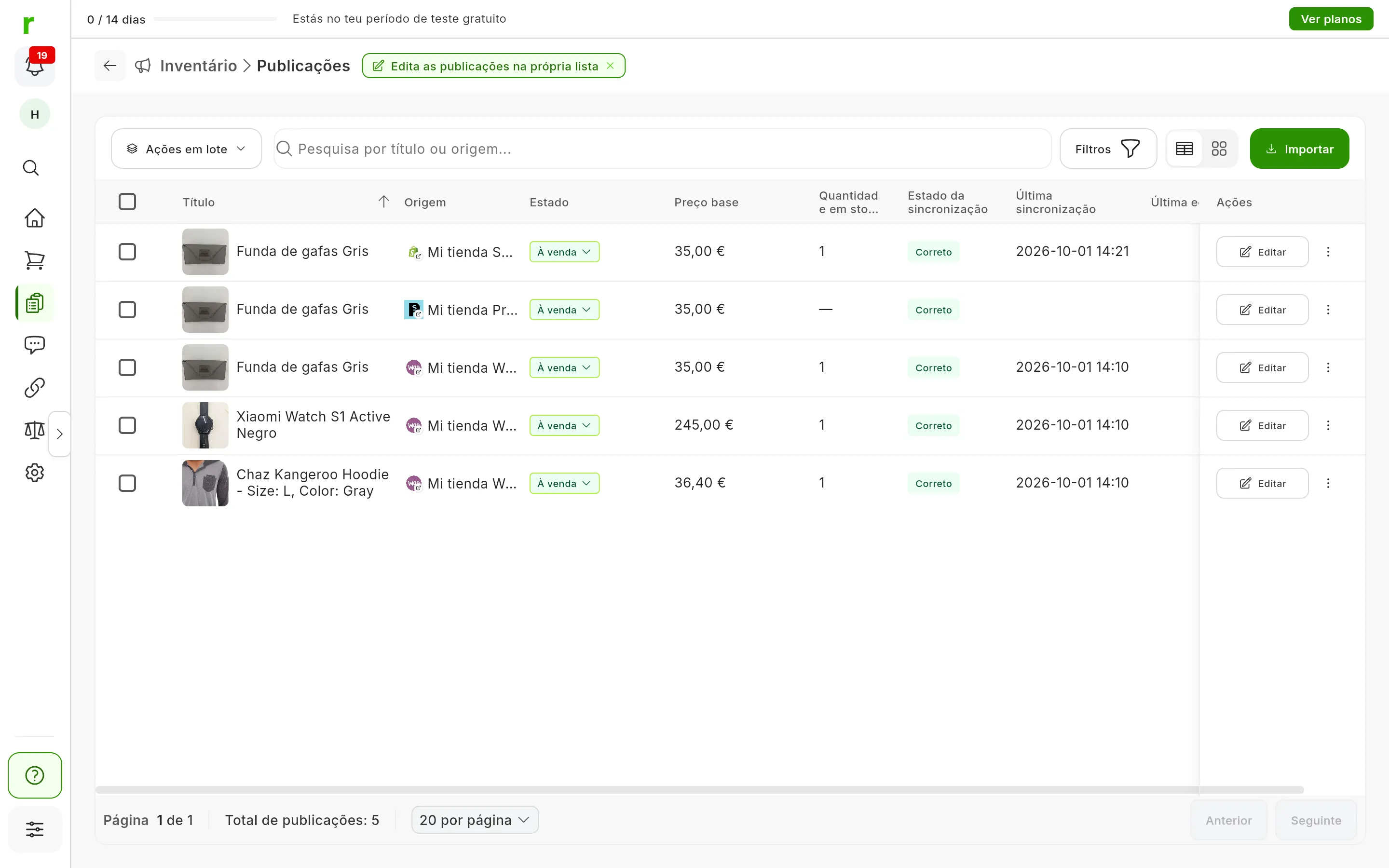Viewport: 1389px width, 868px height.
Task: Open more options for Chaz Kangeroo Hoodie row
Action: tap(1328, 483)
